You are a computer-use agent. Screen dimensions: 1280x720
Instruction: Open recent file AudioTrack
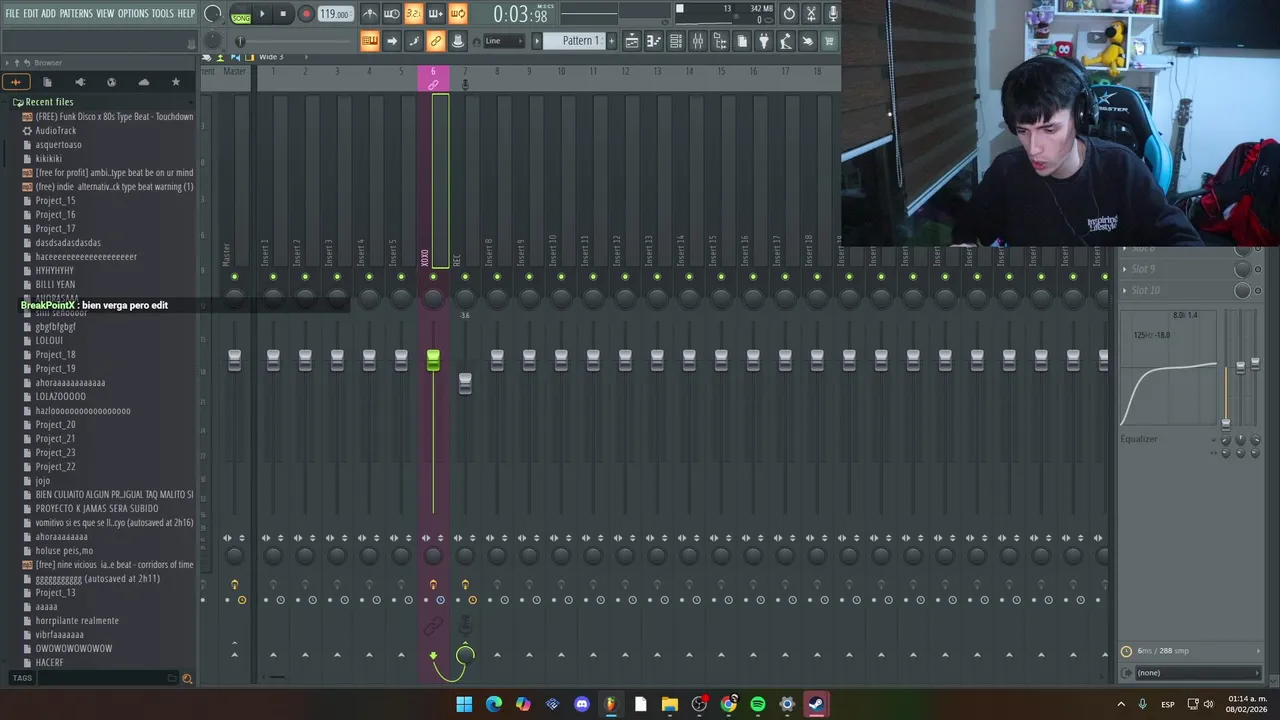point(55,131)
